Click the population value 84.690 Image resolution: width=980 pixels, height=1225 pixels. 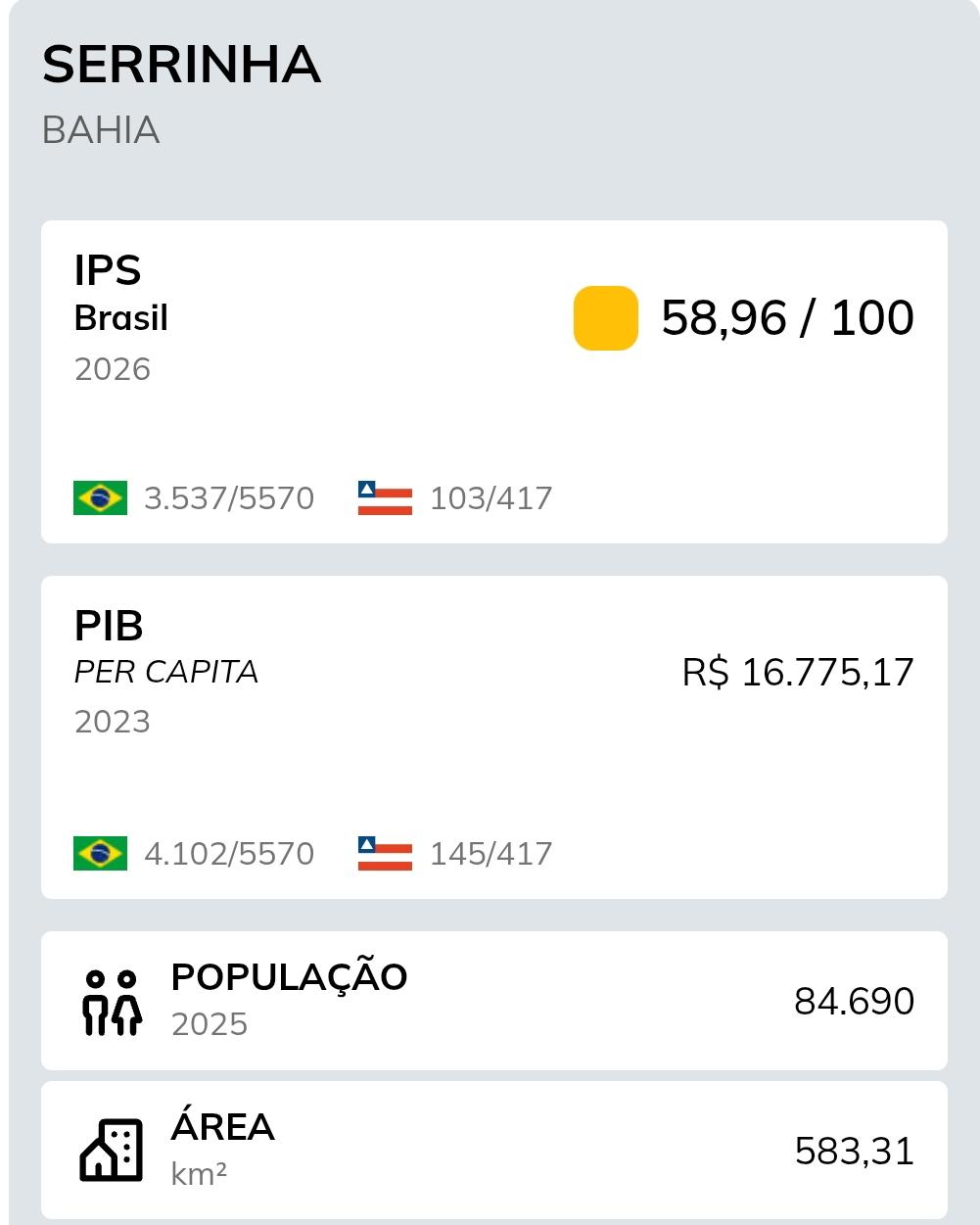854,1002
